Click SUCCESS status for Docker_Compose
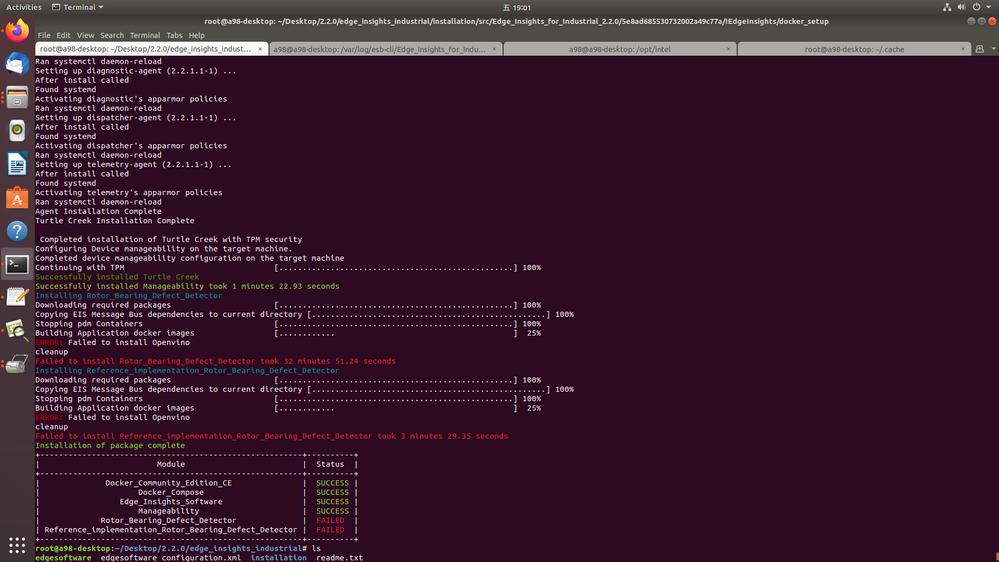Screen dimensions: 999x562 tap(333, 493)
